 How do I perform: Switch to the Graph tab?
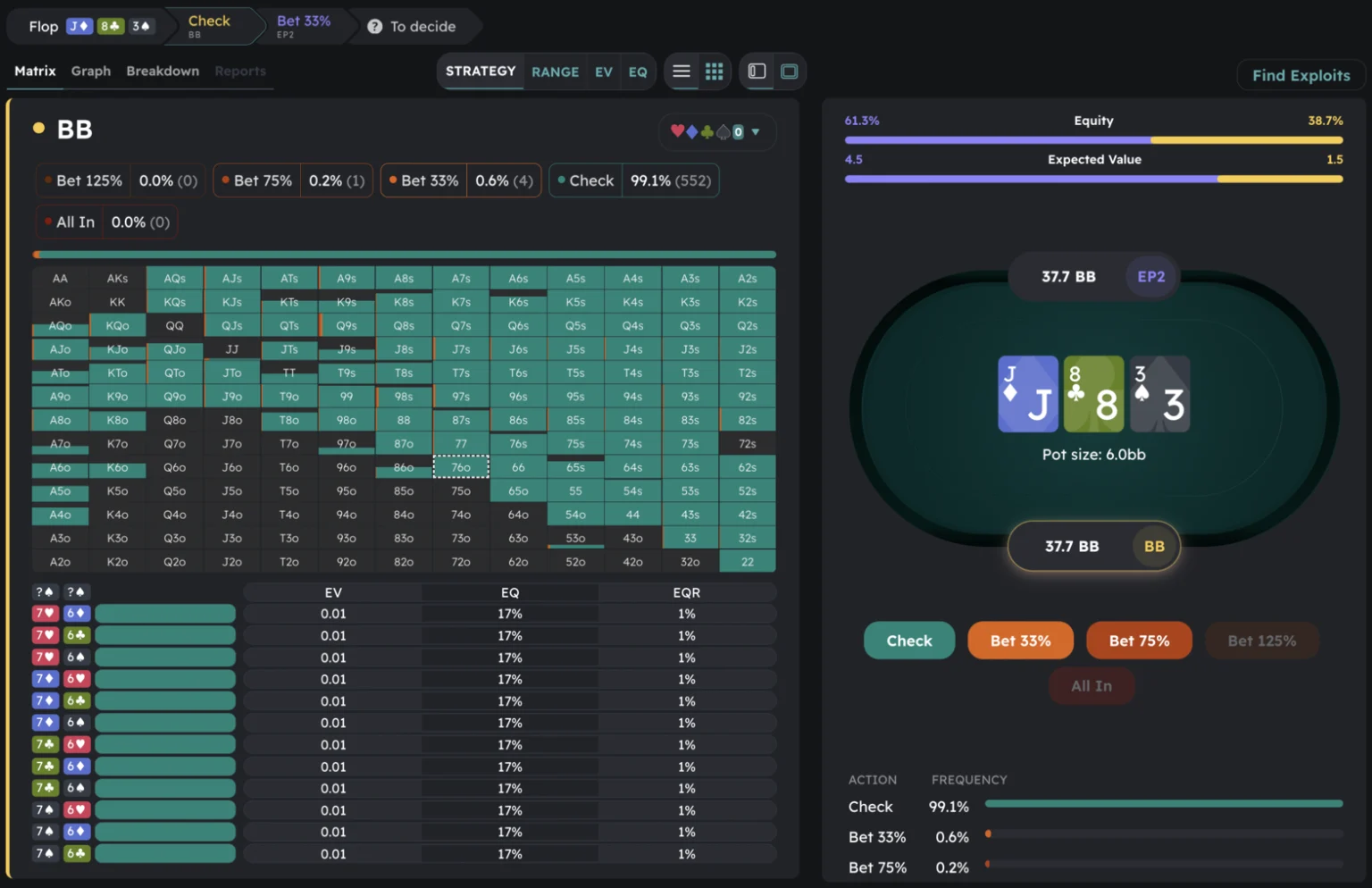91,71
